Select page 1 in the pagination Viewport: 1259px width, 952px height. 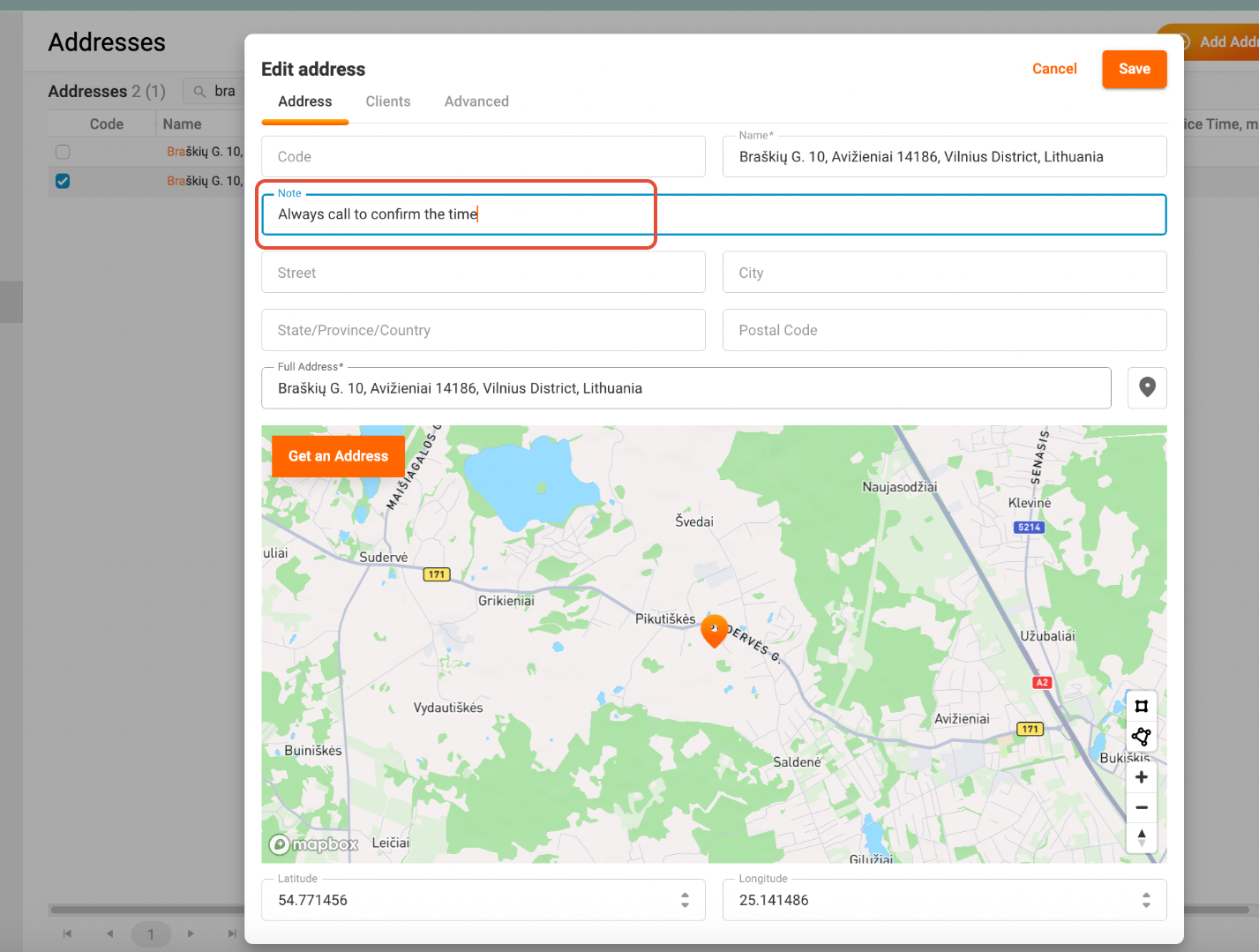[151, 933]
